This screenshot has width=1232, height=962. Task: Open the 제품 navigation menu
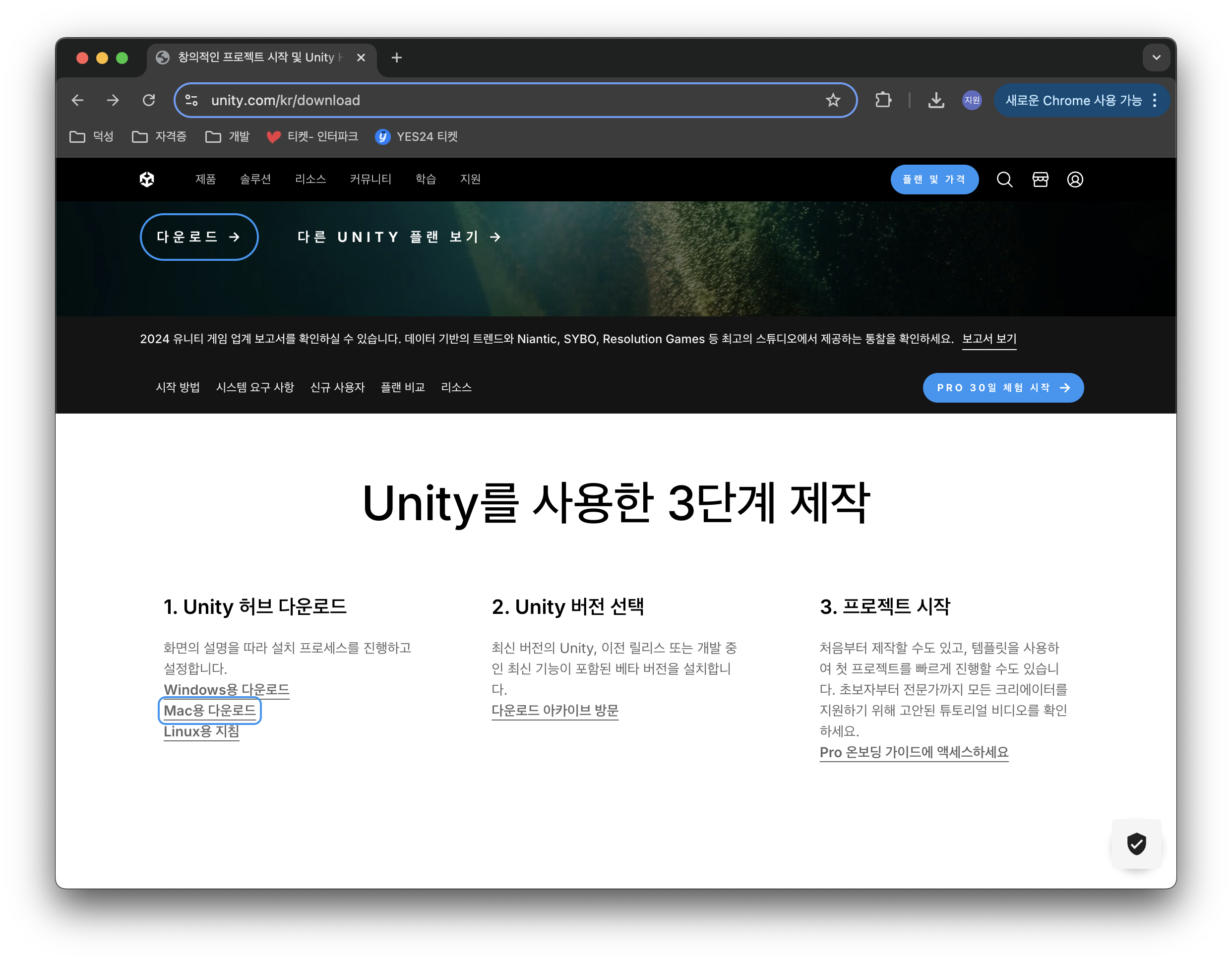point(205,180)
